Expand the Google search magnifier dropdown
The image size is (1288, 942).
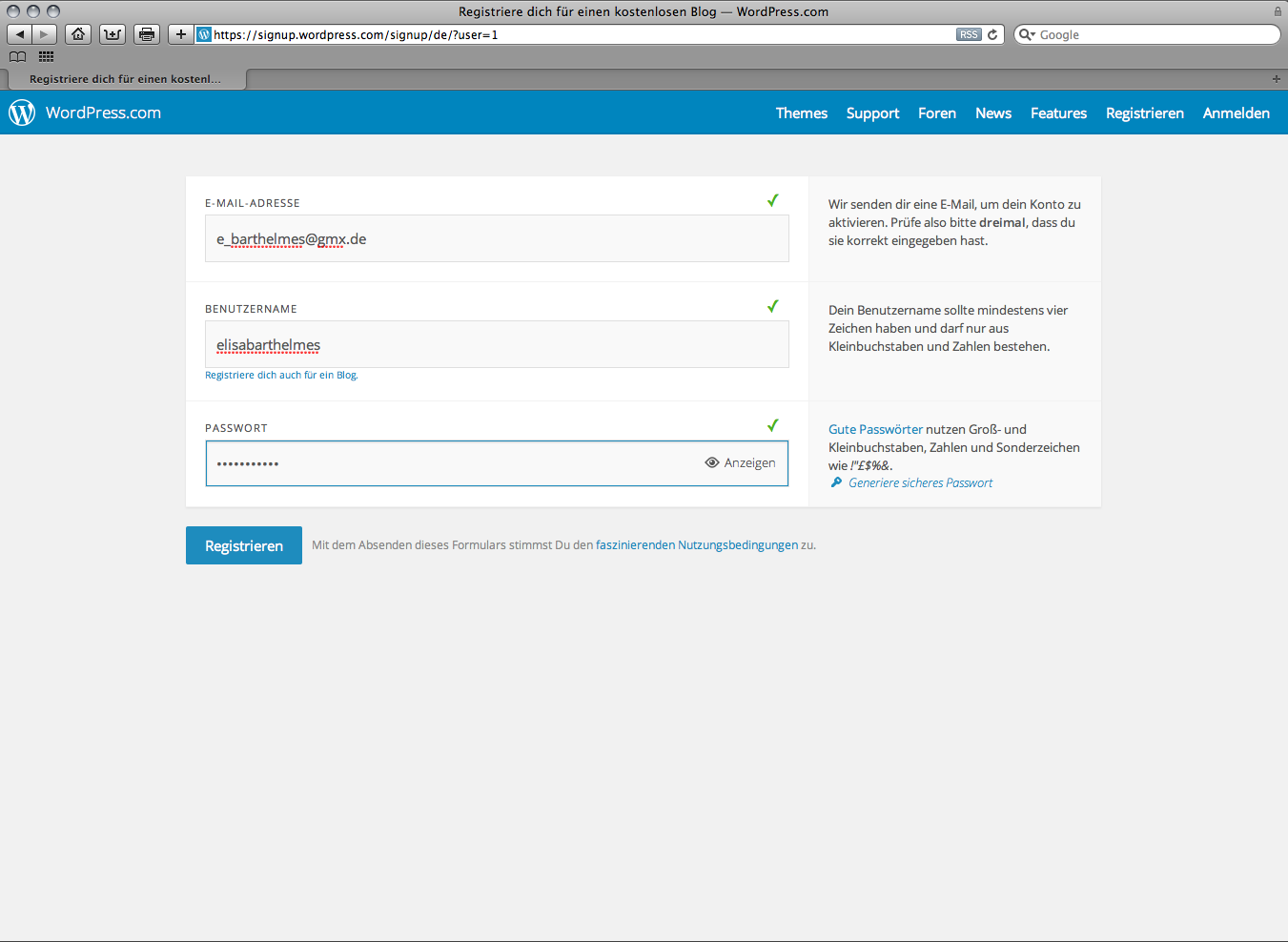1027,34
